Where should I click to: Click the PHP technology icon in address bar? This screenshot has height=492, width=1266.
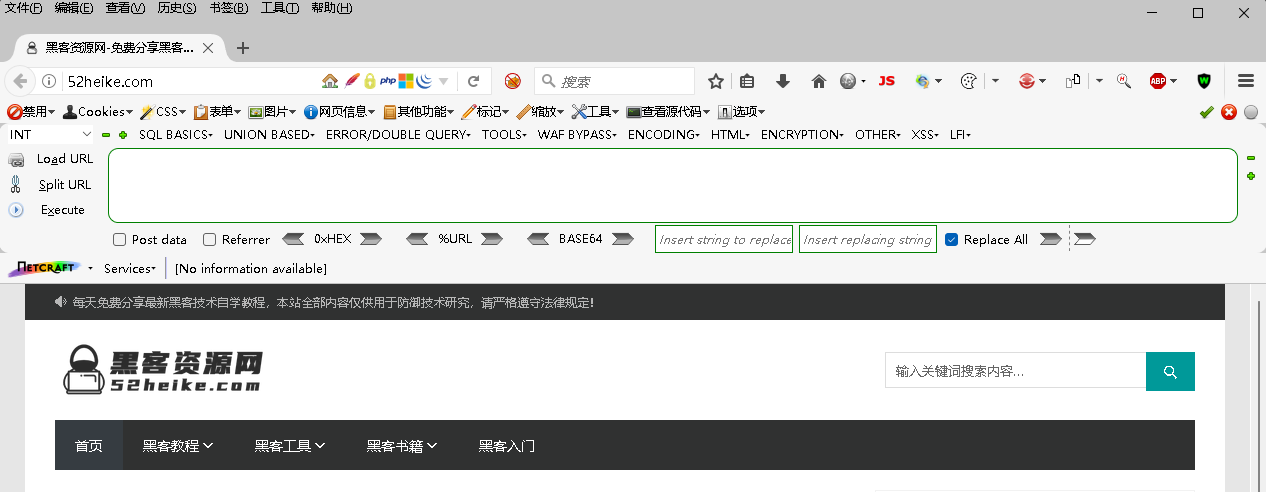pyautogui.click(x=388, y=81)
